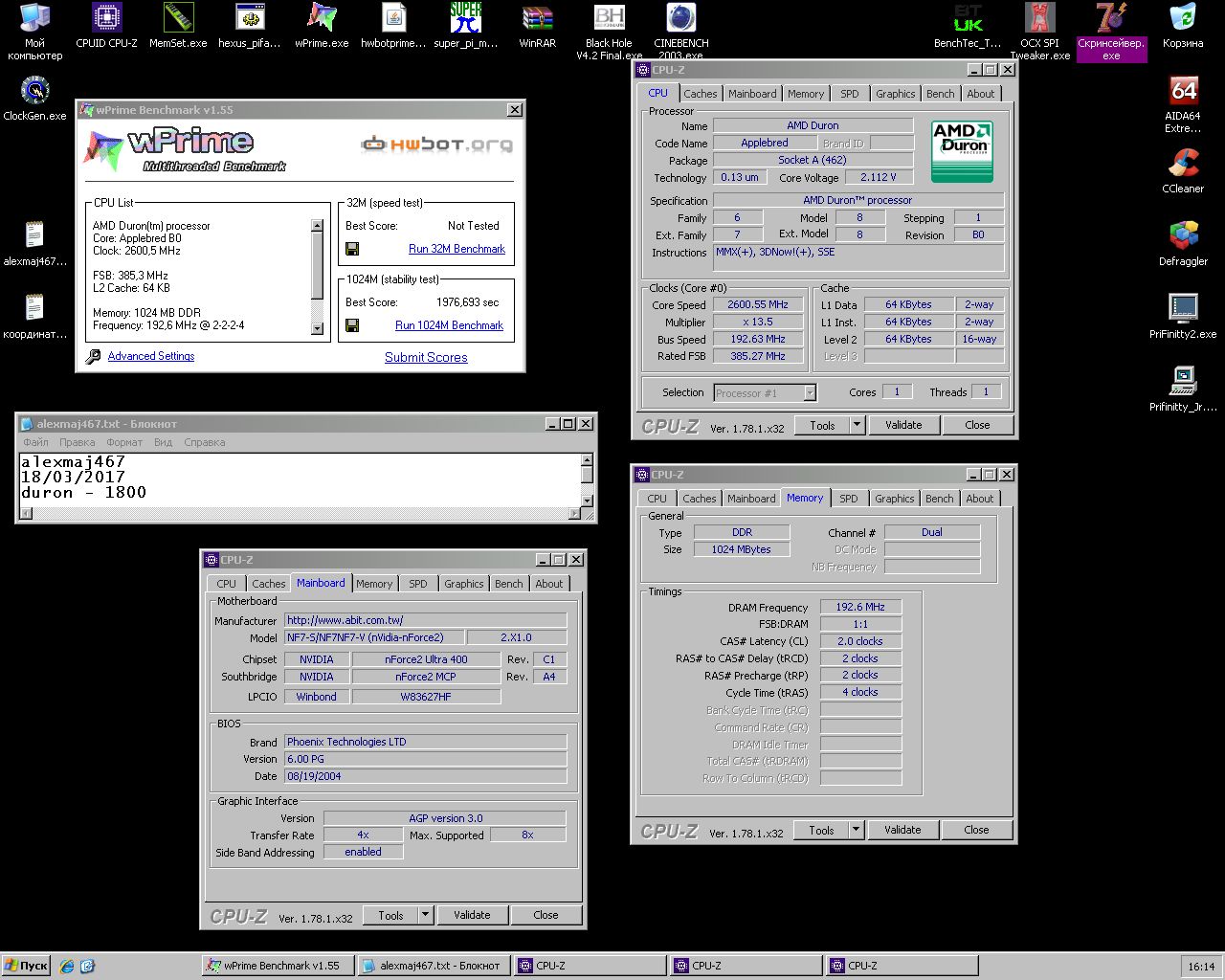Open MemSet.exe desktop icon
This screenshot has width=1225, height=980.
tap(178, 26)
